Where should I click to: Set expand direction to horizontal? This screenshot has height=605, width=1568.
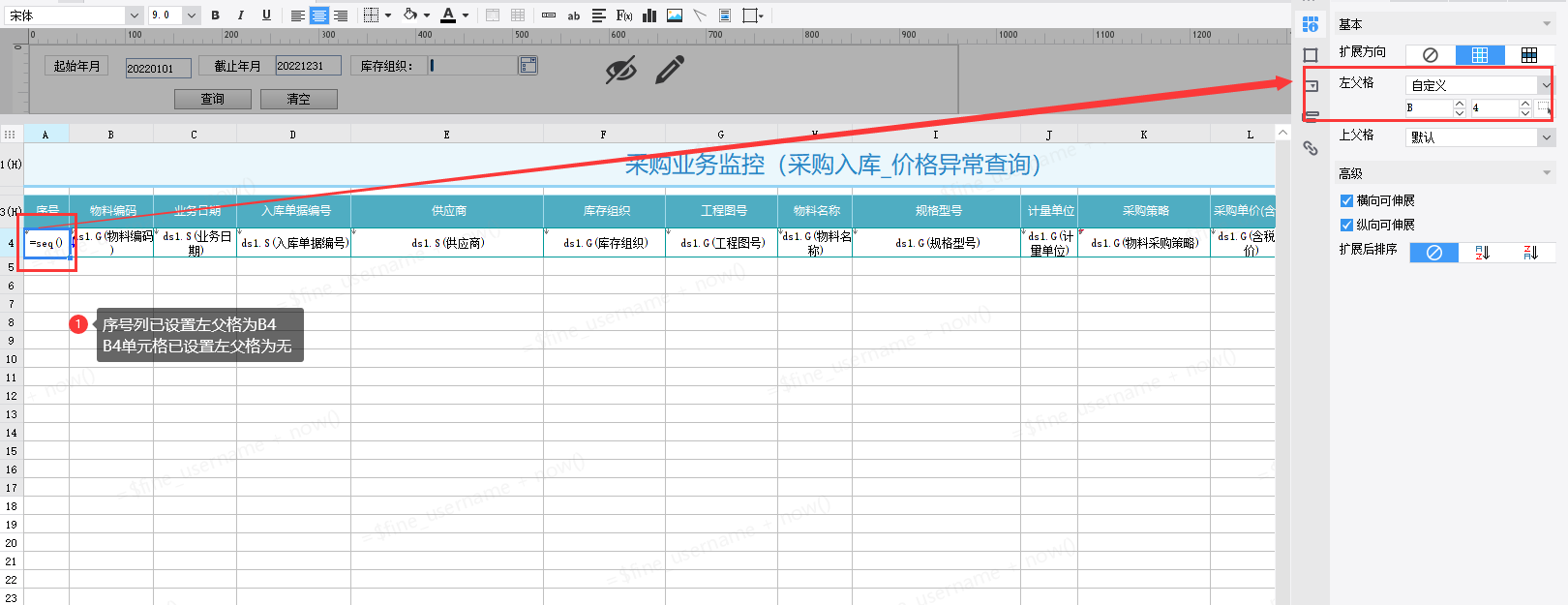[1529, 55]
